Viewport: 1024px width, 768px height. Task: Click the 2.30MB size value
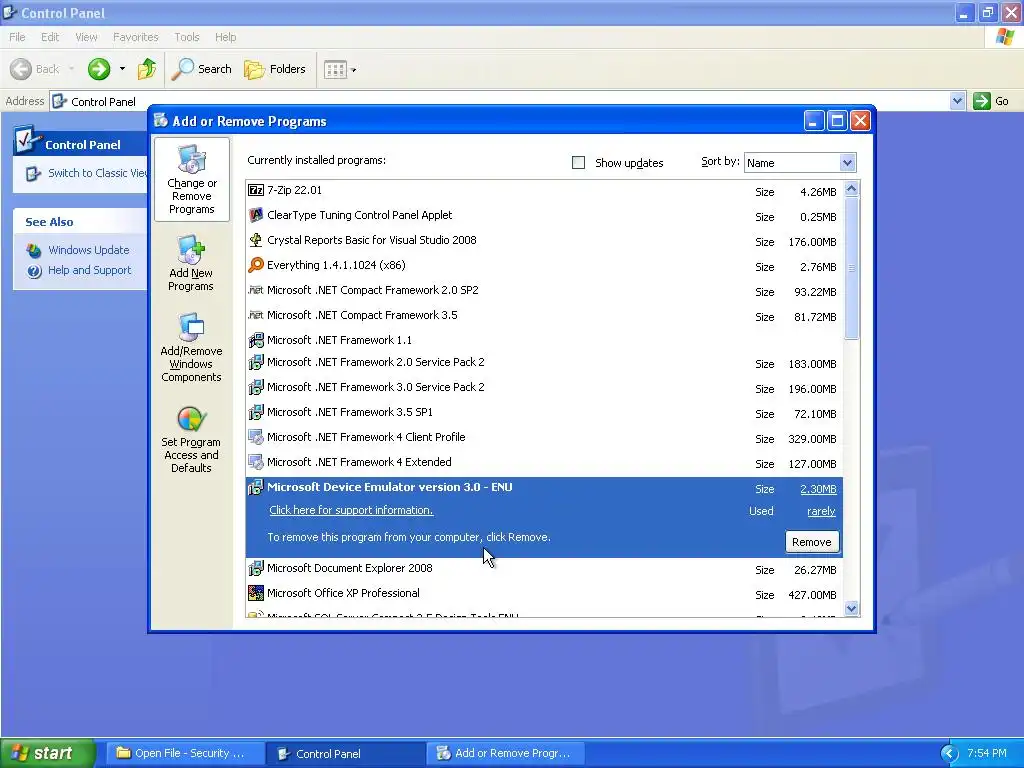coord(818,489)
